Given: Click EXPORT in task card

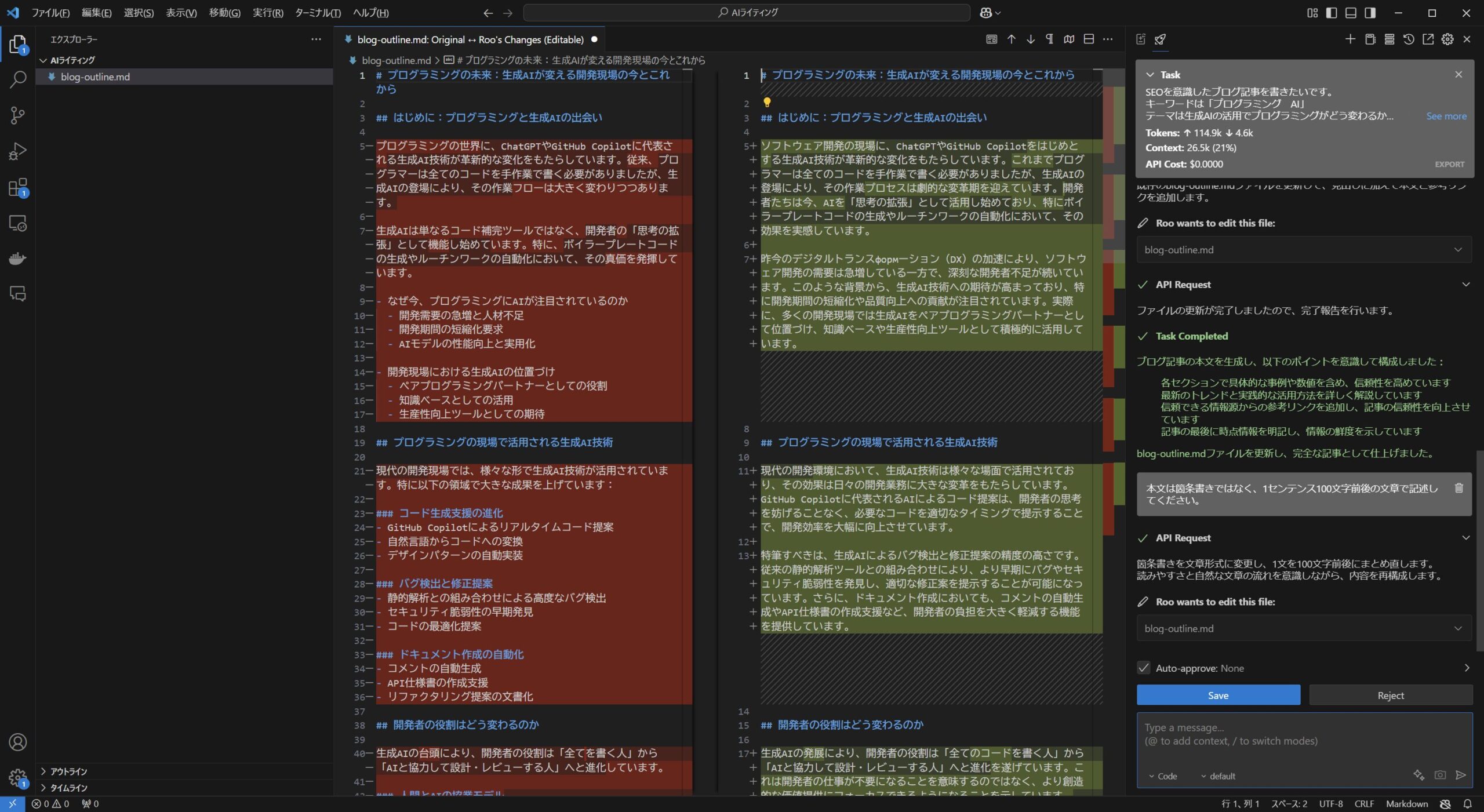Looking at the screenshot, I should point(1449,165).
